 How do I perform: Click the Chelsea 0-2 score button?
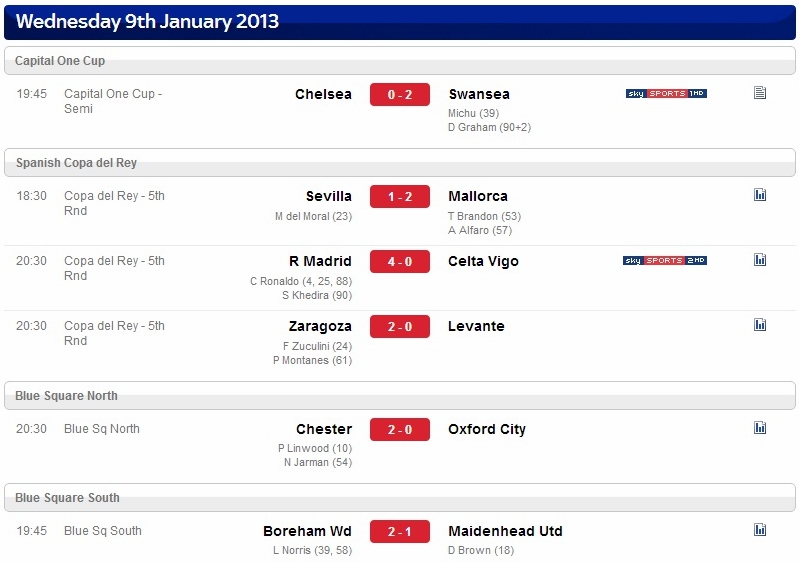(400, 94)
